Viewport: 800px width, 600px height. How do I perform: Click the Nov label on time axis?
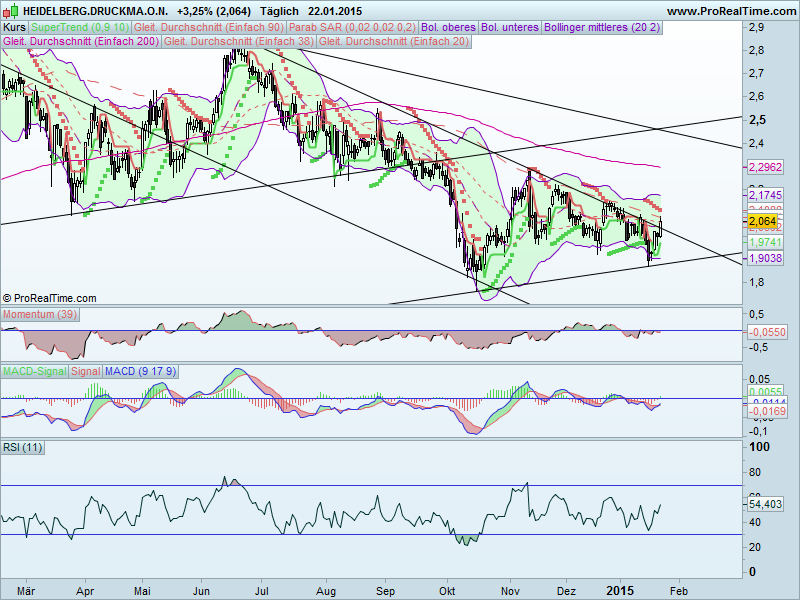[510, 591]
